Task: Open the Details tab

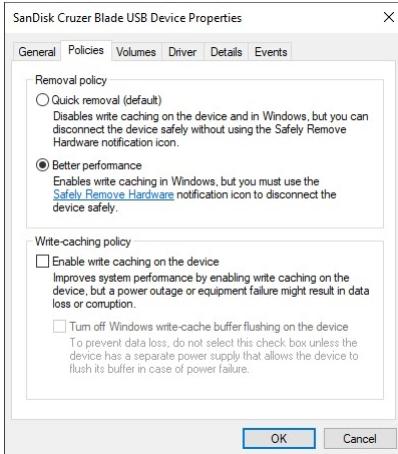Action: tap(226, 52)
